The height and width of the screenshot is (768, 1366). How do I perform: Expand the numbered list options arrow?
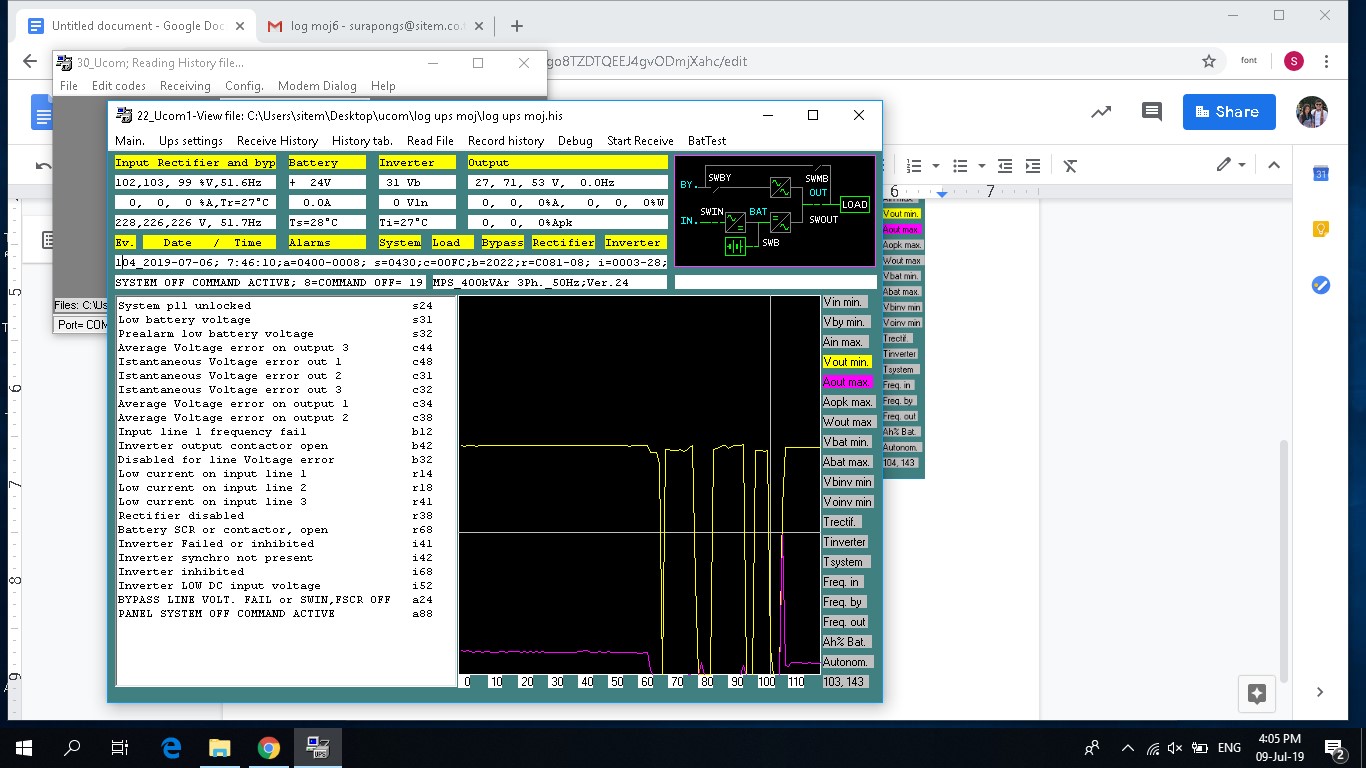(936, 166)
